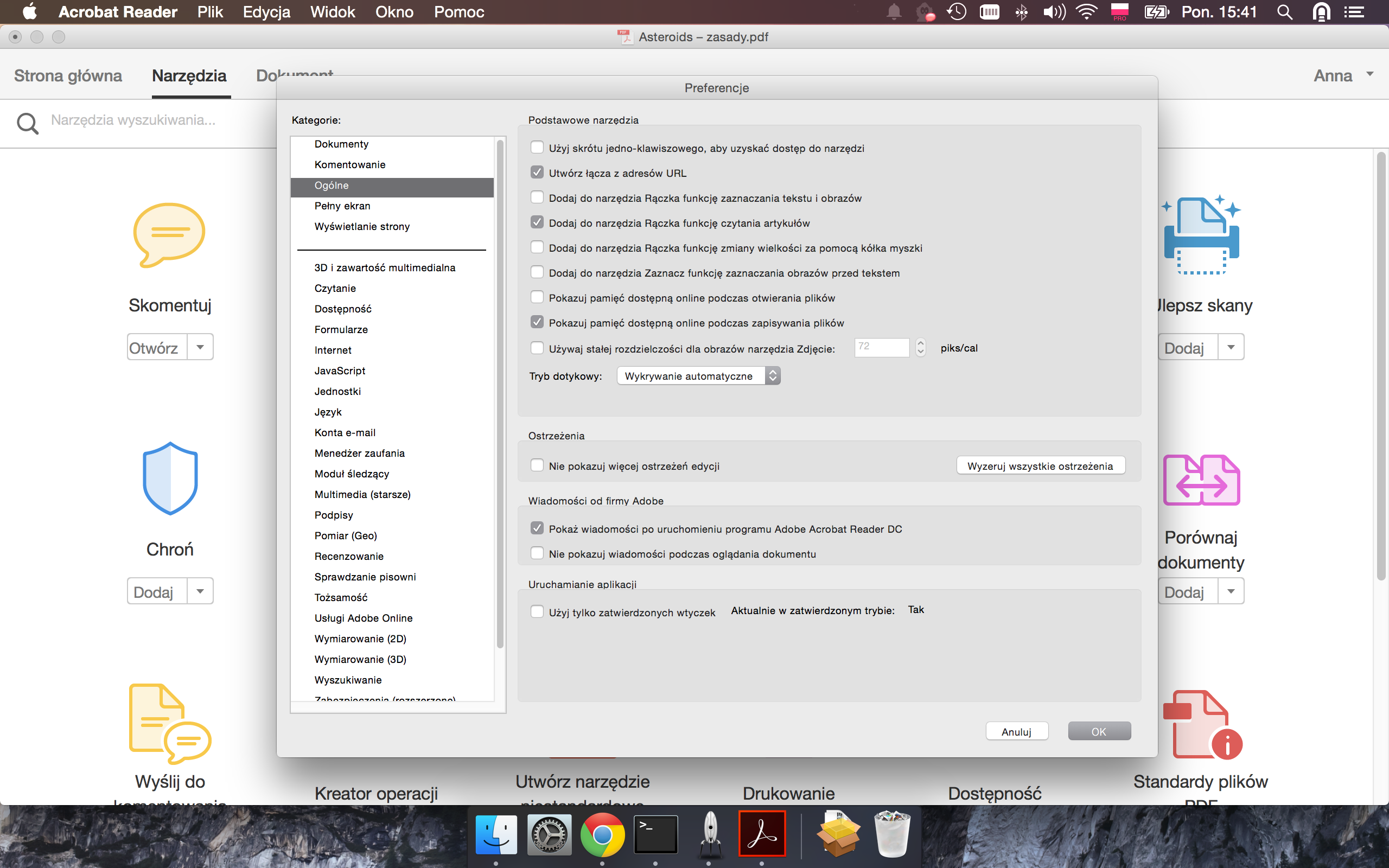Uncheck Utwórz łącza z adresów URL
The width and height of the screenshot is (1389, 868).
537,173
